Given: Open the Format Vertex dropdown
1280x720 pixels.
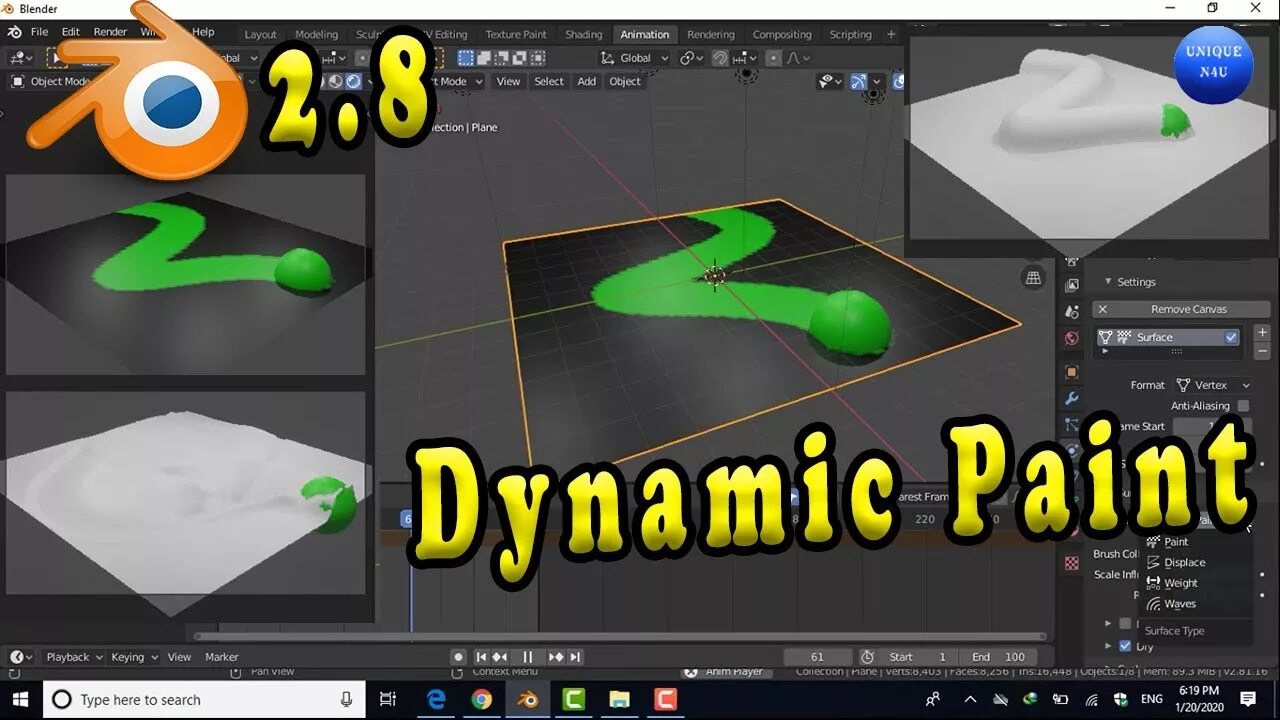Looking at the screenshot, I should pyautogui.click(x=1214, y=385).
